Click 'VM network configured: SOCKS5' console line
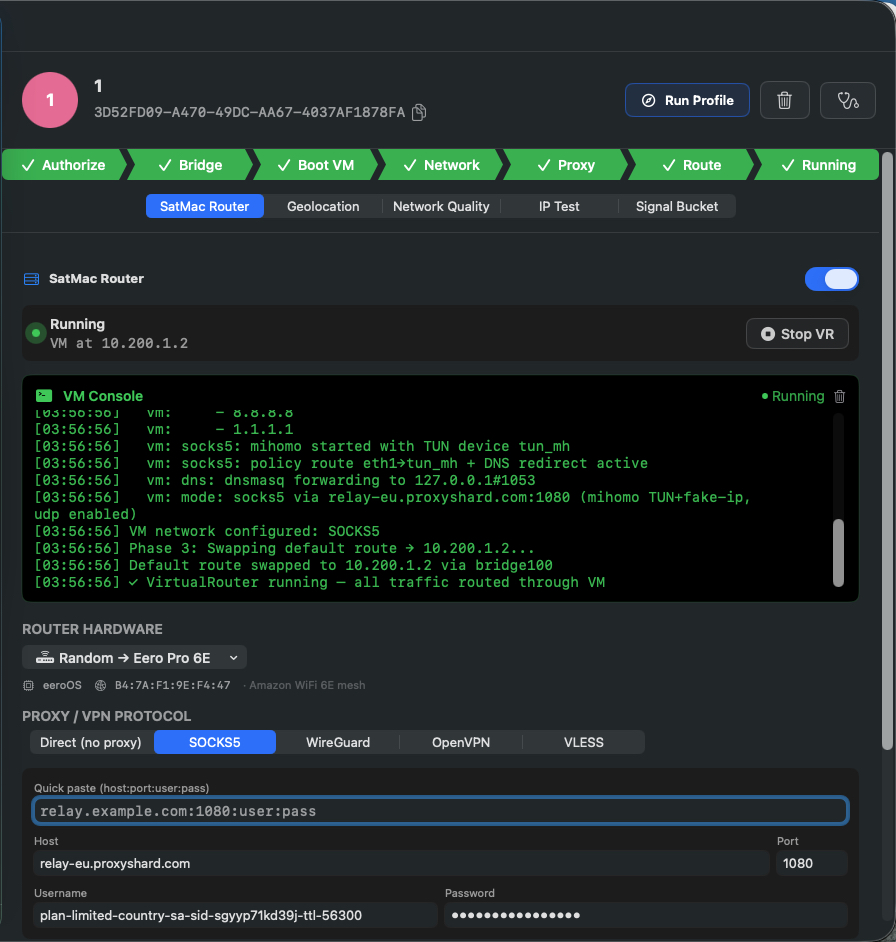This screenshot has height=942, width=896. pos(207,532)
